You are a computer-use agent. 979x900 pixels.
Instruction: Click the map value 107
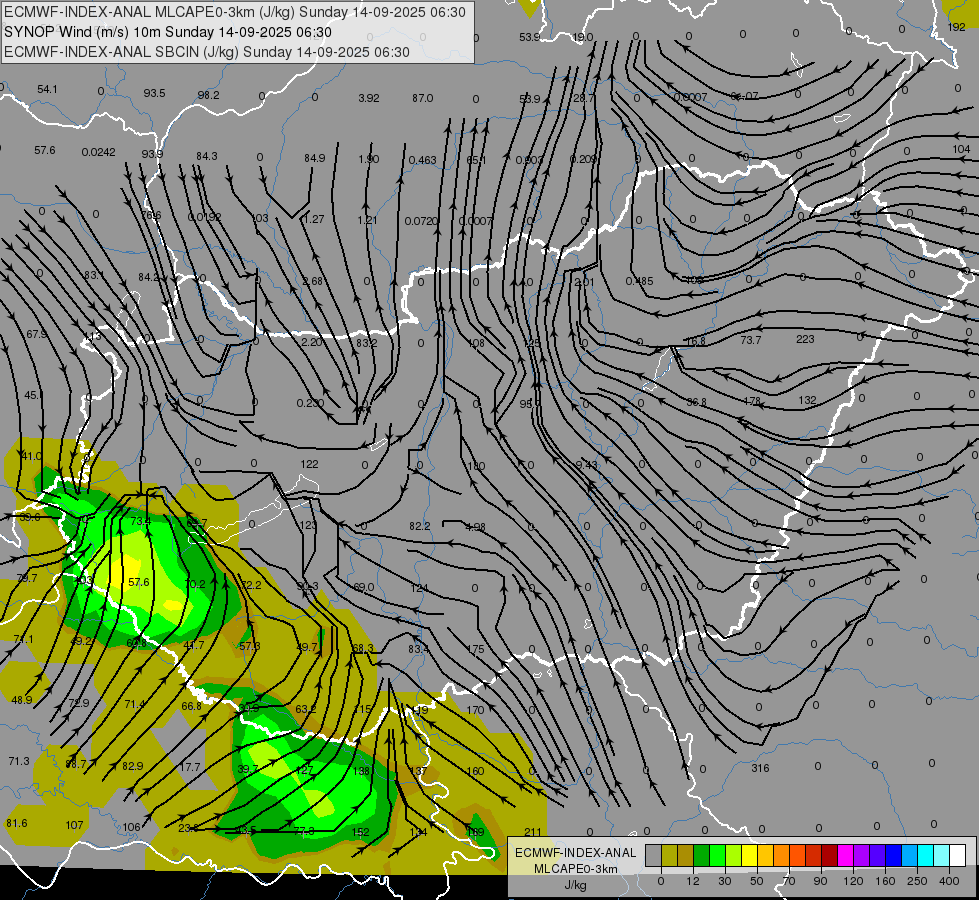[x=74, y=825]
